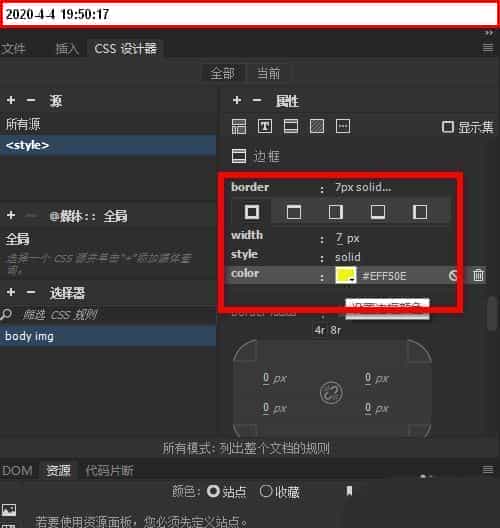Select the Border category icon
The image size is (500, 528).
pyautogui.click(x=291, y=127)
